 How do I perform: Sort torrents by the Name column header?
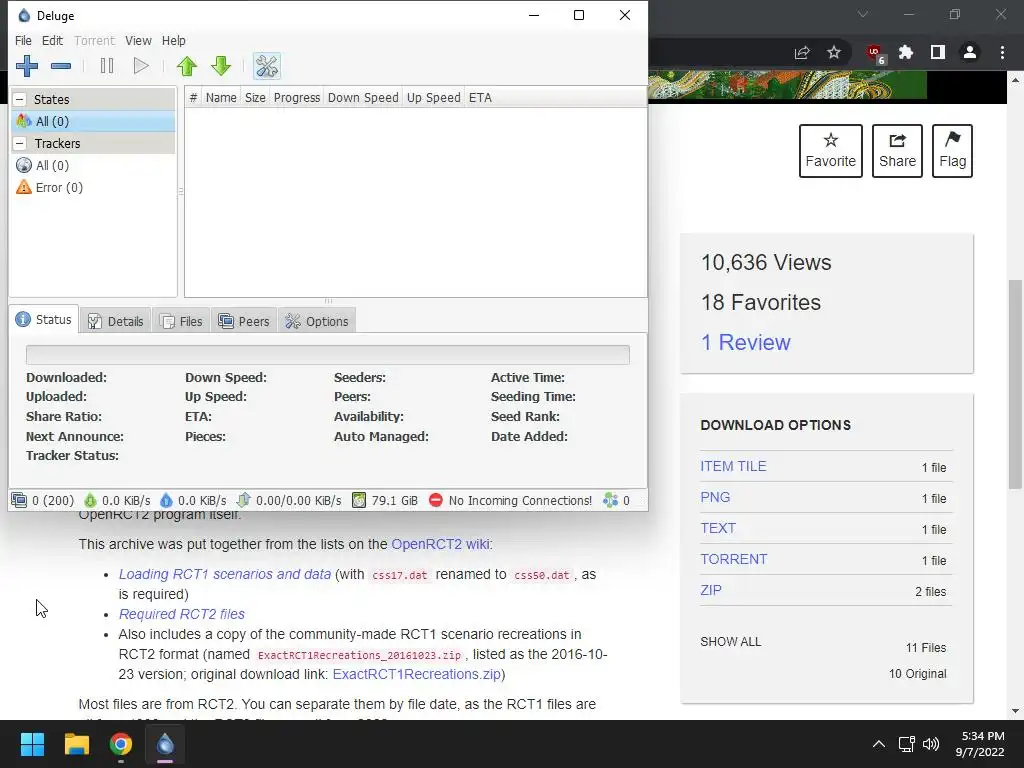point(221,98)
